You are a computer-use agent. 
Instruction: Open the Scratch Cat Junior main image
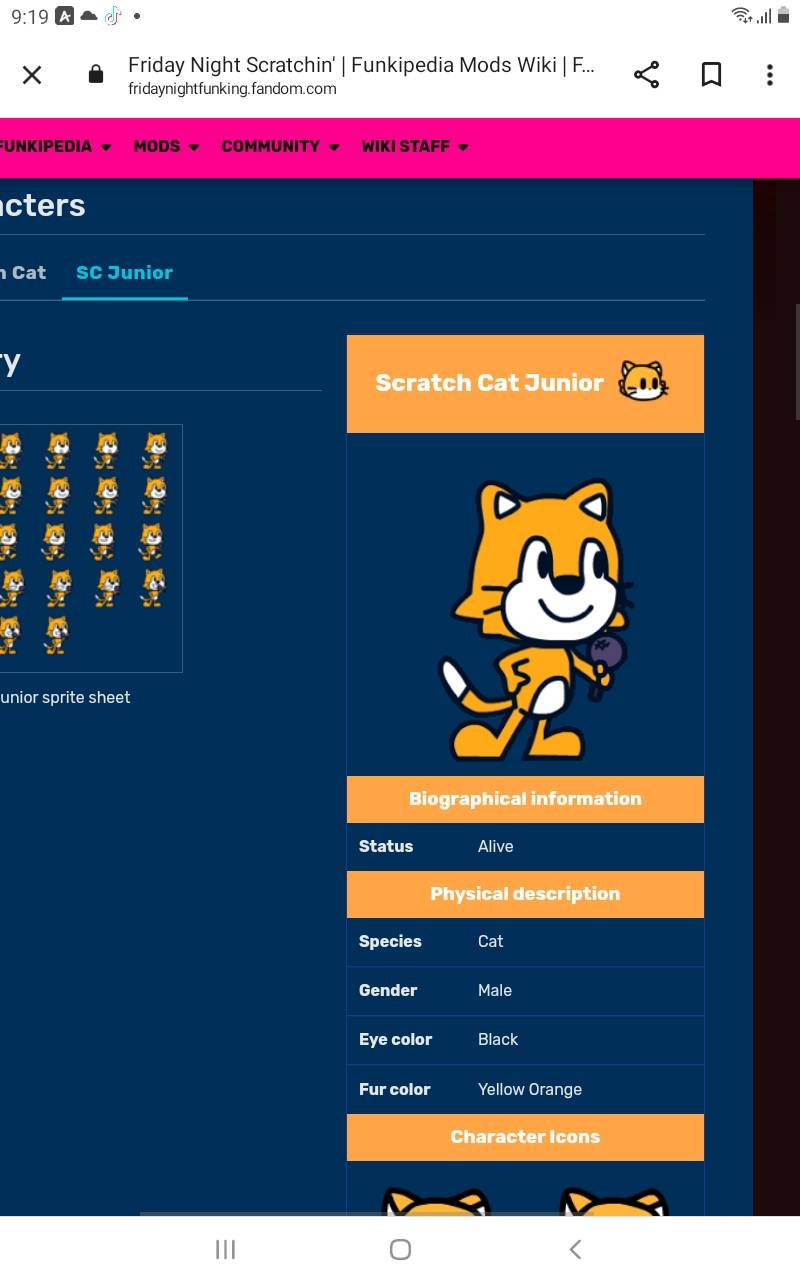(537, 621)
